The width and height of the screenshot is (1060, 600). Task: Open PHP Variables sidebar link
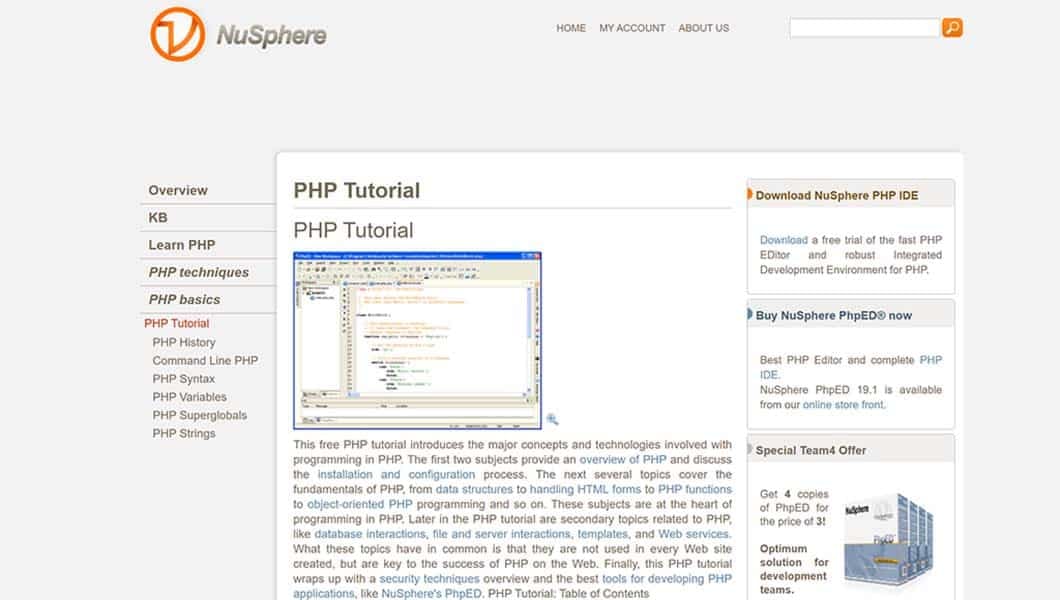(x=189, y=397)
